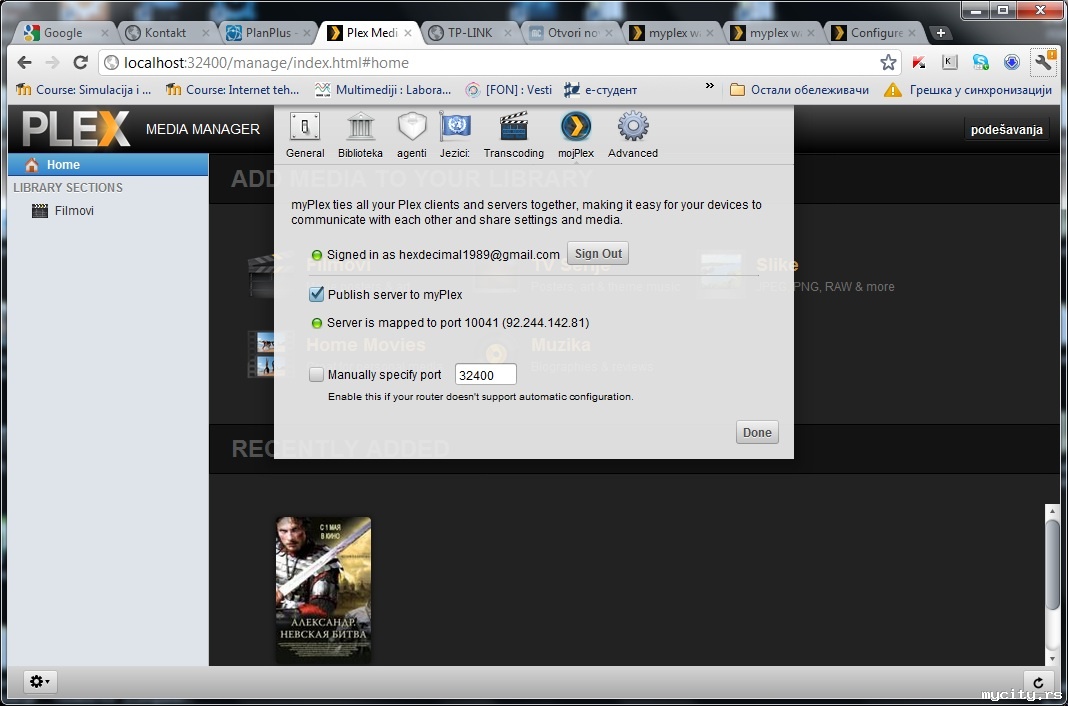Open [FON] : Vesti bookmark

click(509, 90)
